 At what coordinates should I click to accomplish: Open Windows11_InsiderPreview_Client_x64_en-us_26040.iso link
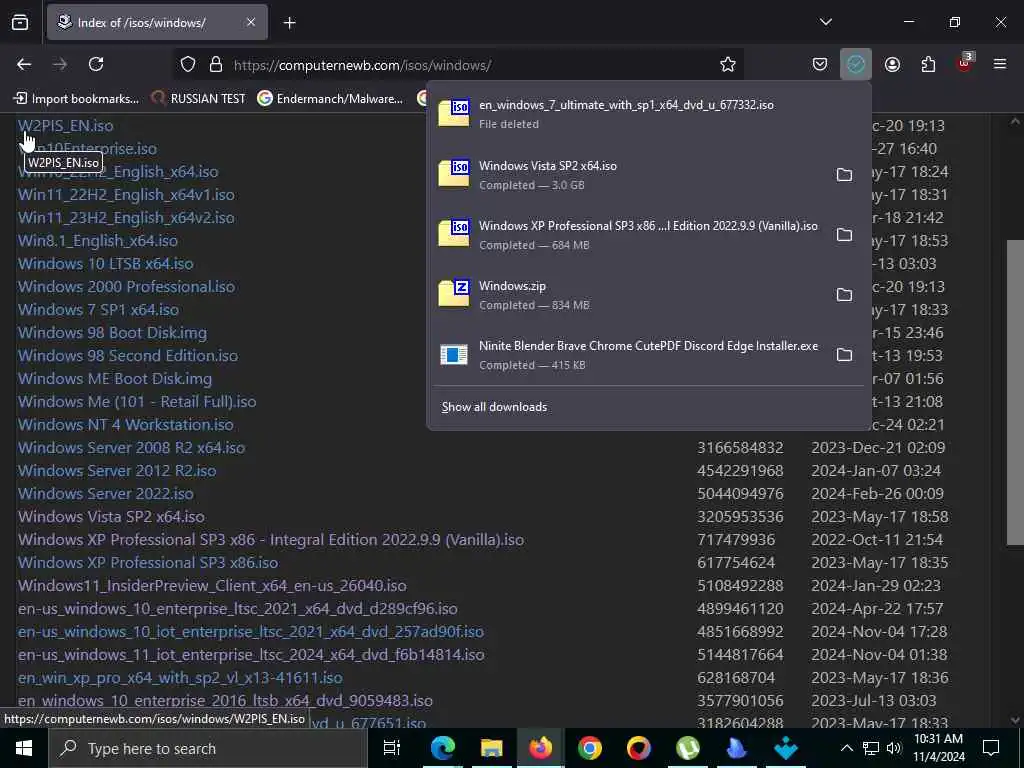[x=212, y=585]
